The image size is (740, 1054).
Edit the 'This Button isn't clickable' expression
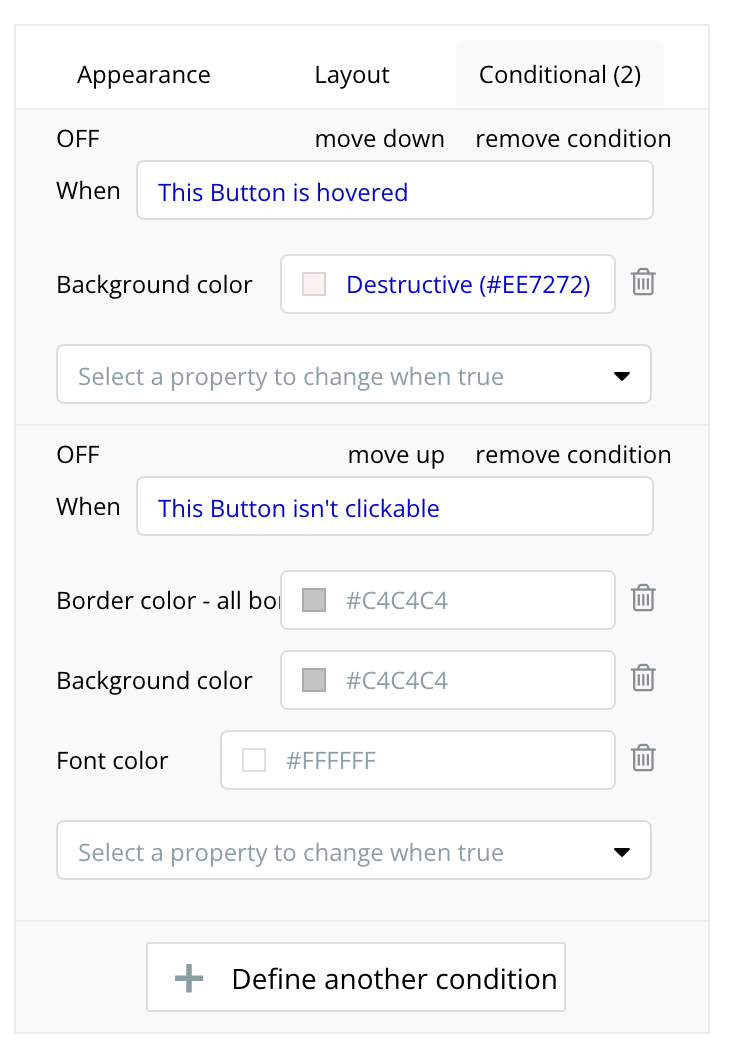coord(394,507)
